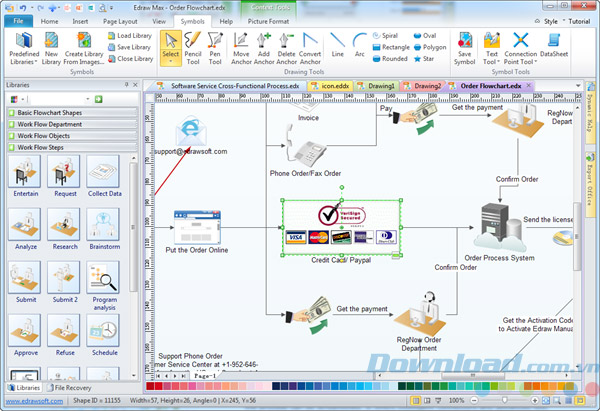Open the document tabs list dropdown
The height and width of the screenshot is (411, 600).
[x=578, y=86]
